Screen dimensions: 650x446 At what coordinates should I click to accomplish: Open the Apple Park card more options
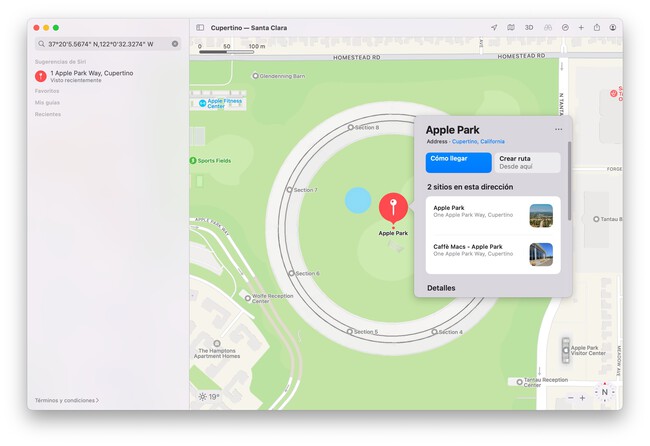pyautogui.click(x=558, y=129)
